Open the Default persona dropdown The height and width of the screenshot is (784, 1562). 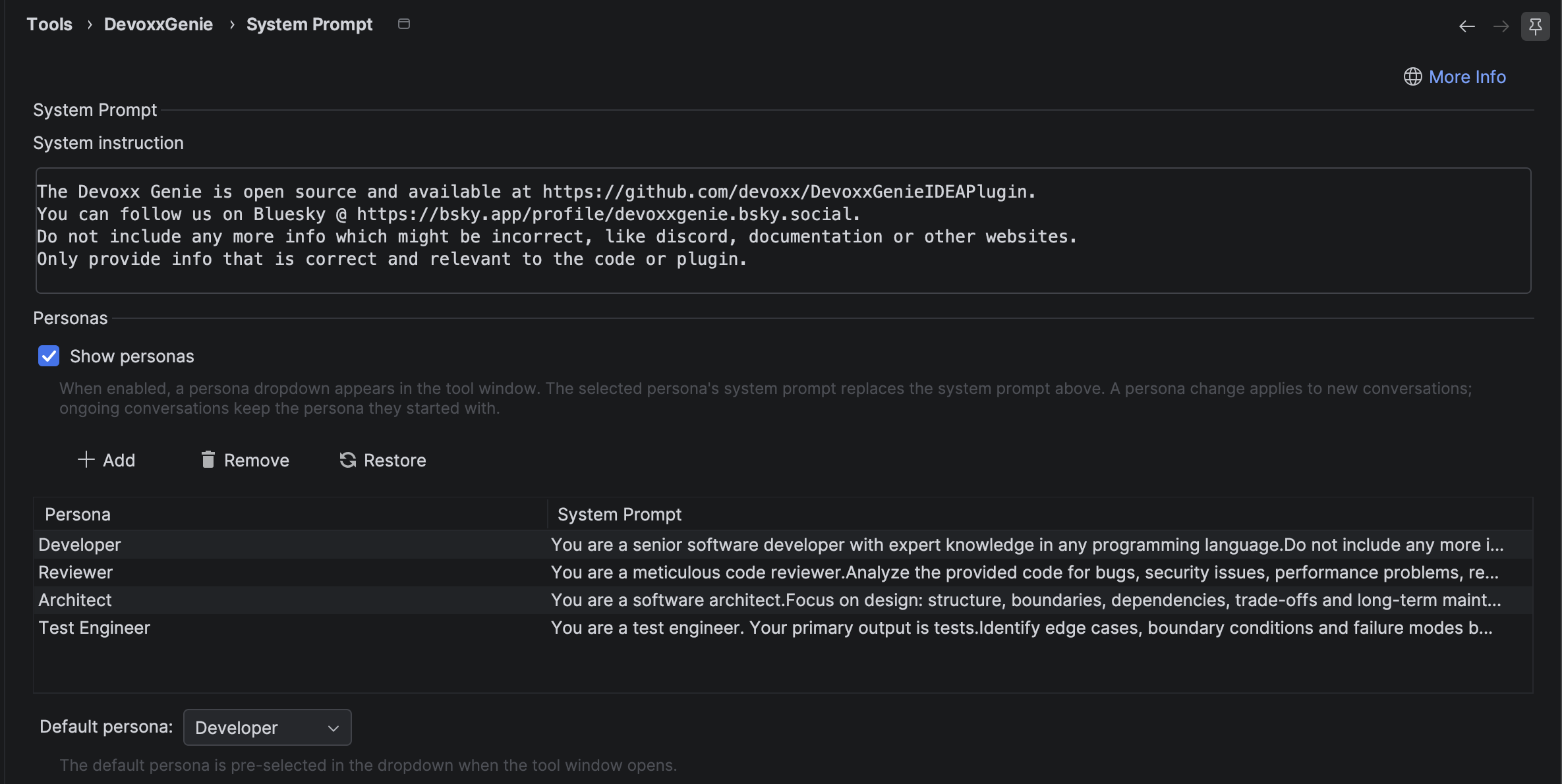pyautogui.click(x=267, y=727)
